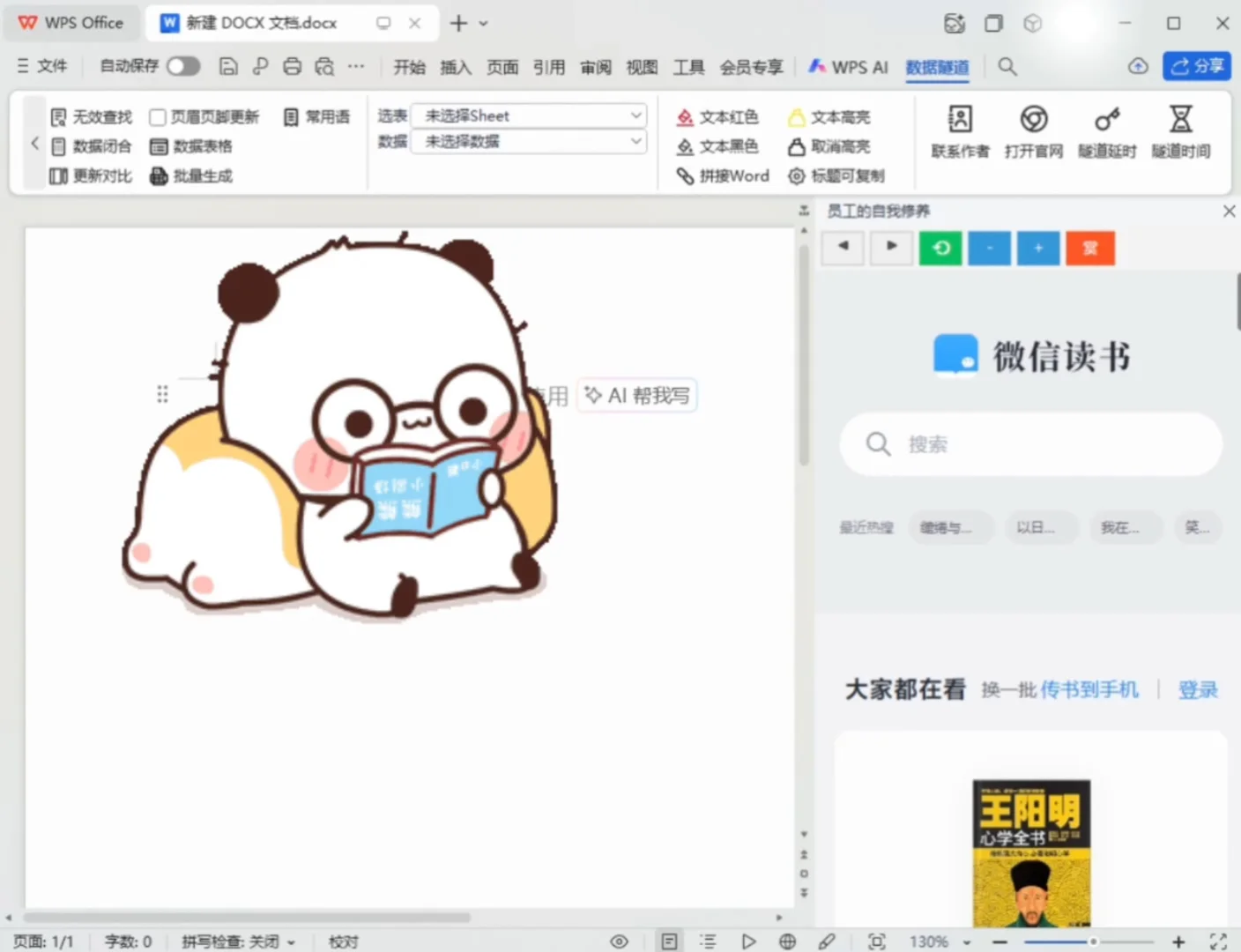Screen dimensions: 1241x952
Task: Click 隧道延时 button
Action: (x=1107, y=132)
